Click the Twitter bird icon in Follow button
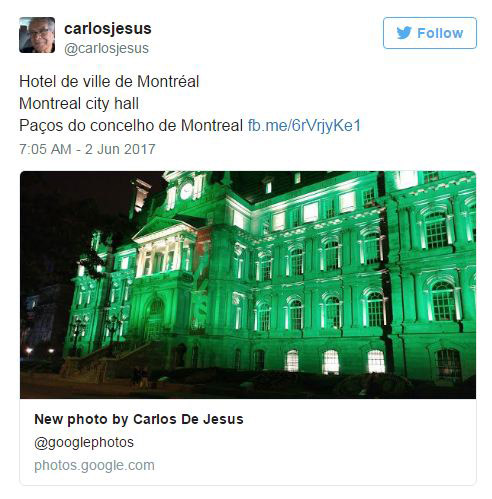 404,33
